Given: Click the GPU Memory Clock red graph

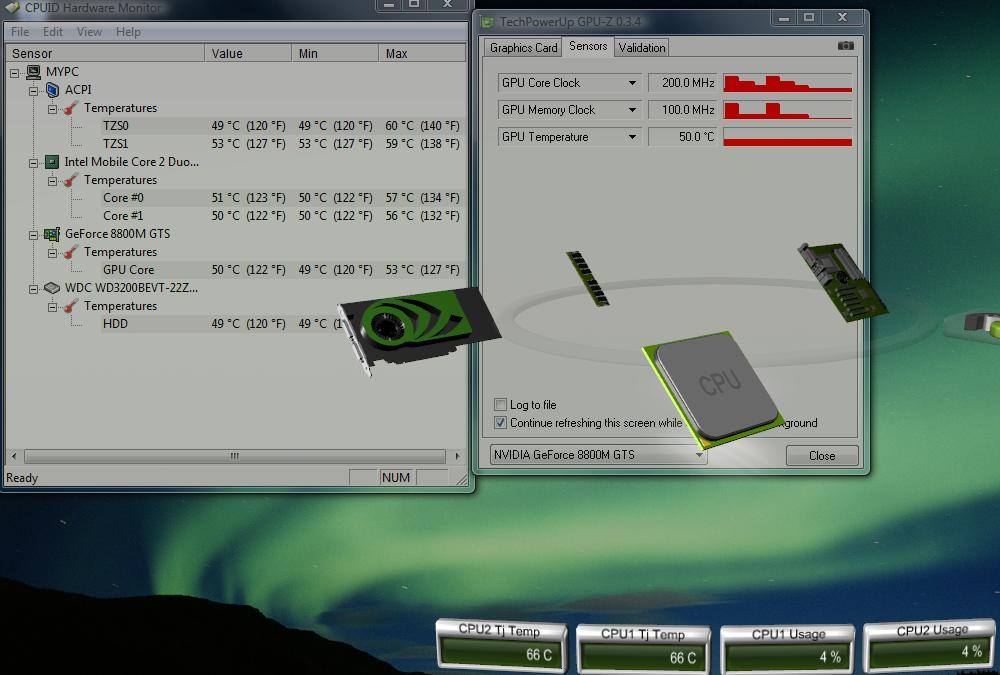Looking at the screenshot, I should click(x=788, y=110).
